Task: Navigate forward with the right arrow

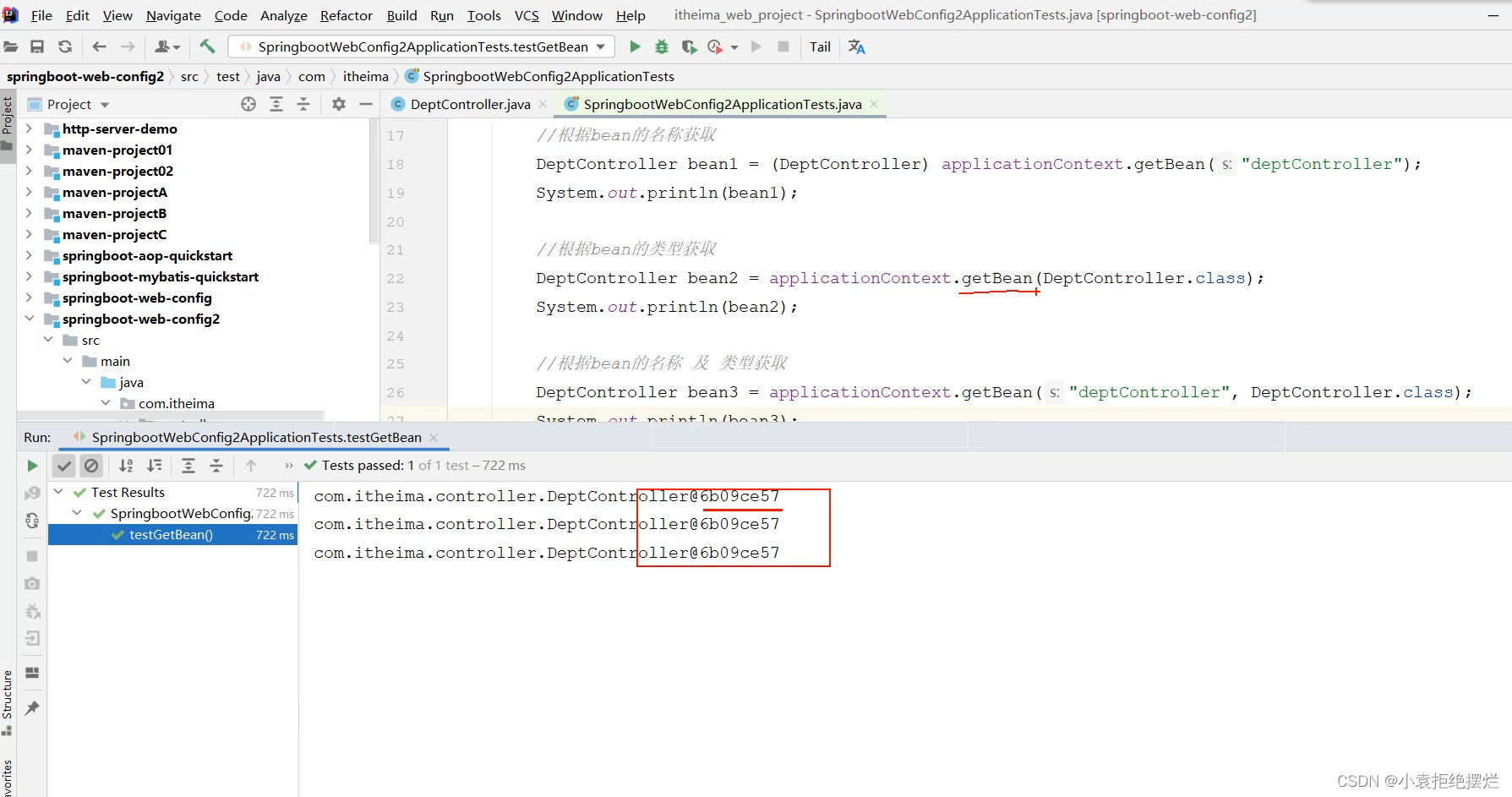Action: (x=128, y=46)
